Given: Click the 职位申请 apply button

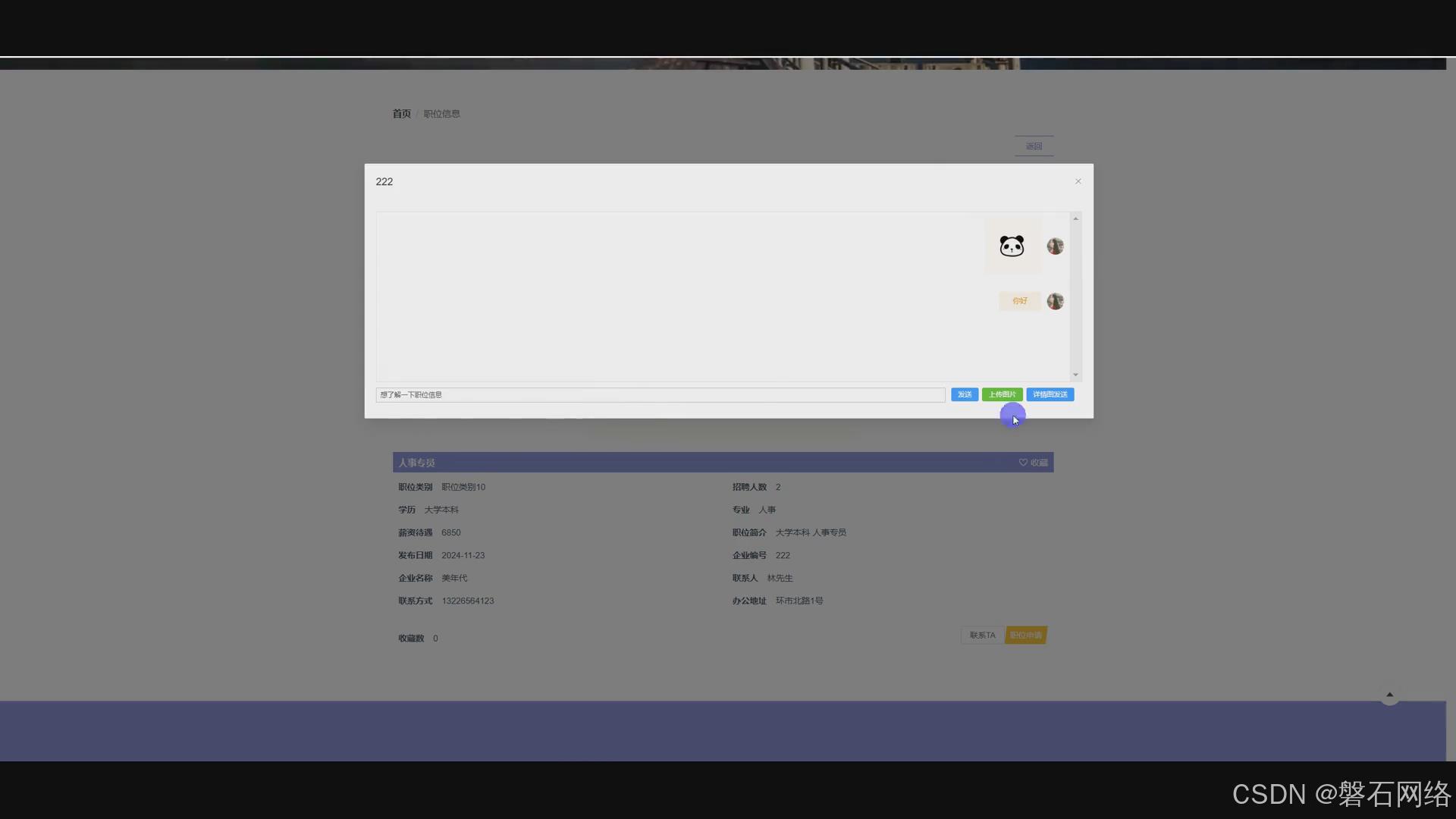Looking at the screenshot, I should pyautogui.click(x=1026, y=635).
